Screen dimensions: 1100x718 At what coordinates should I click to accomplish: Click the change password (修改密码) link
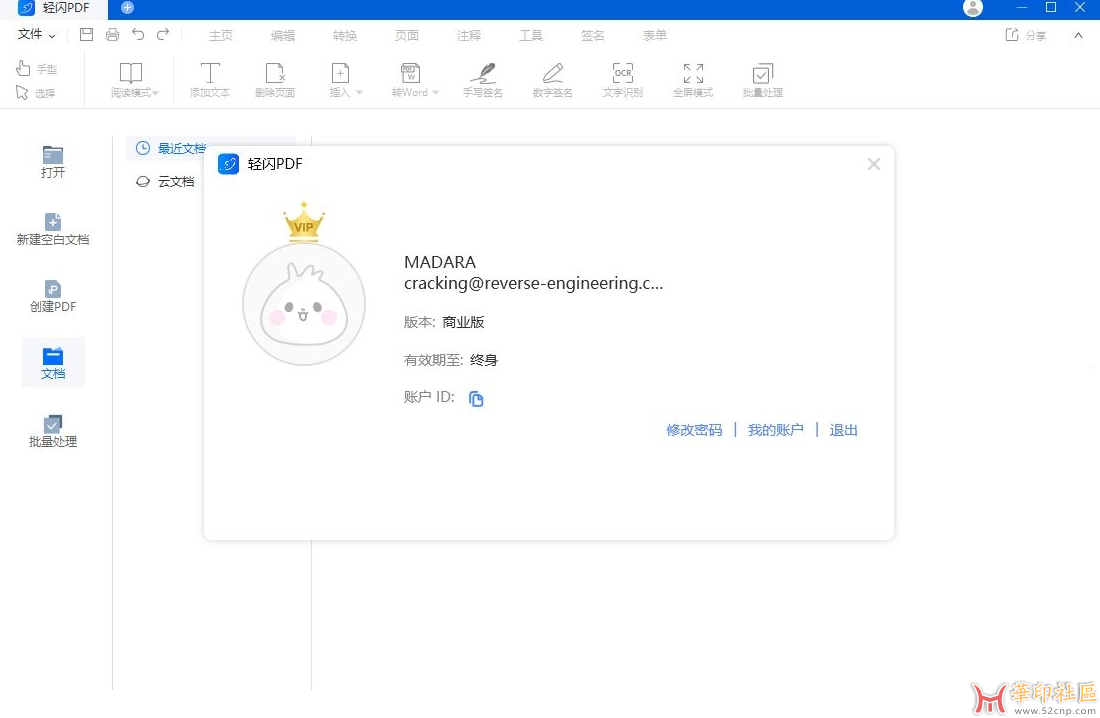click(694, 430)
